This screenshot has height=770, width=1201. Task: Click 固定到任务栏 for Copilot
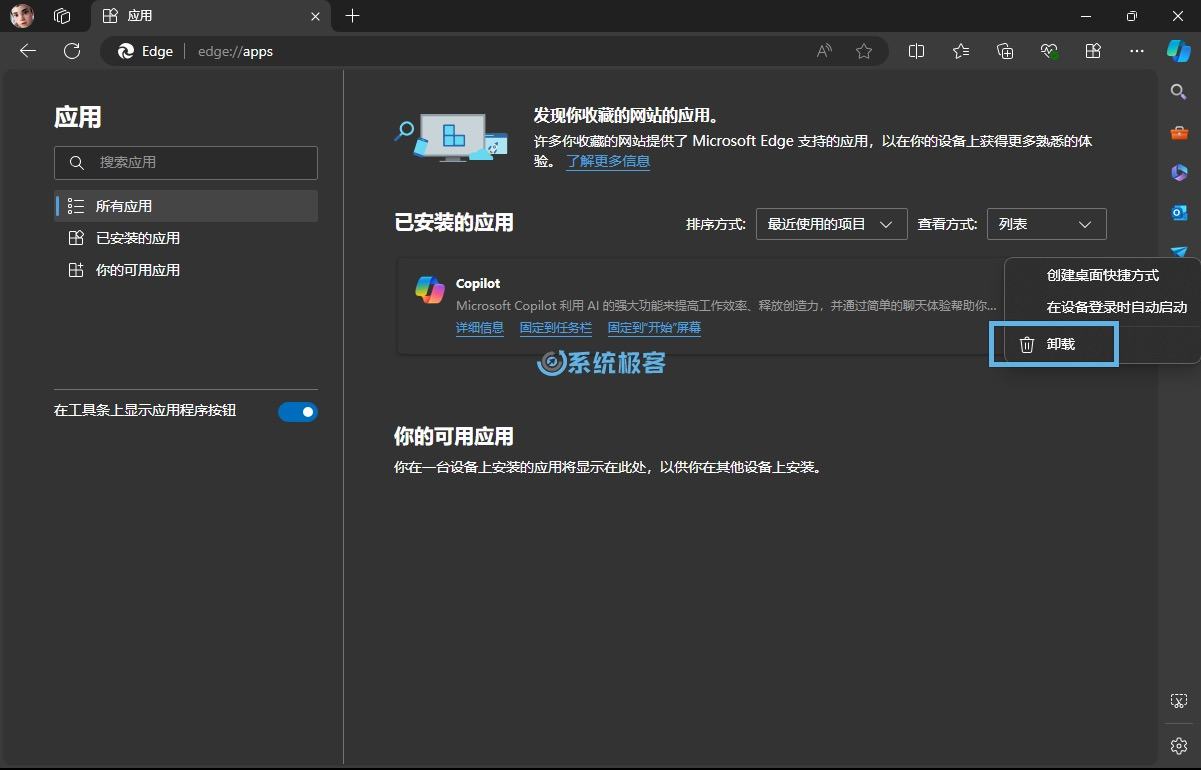tap(556, 328)
